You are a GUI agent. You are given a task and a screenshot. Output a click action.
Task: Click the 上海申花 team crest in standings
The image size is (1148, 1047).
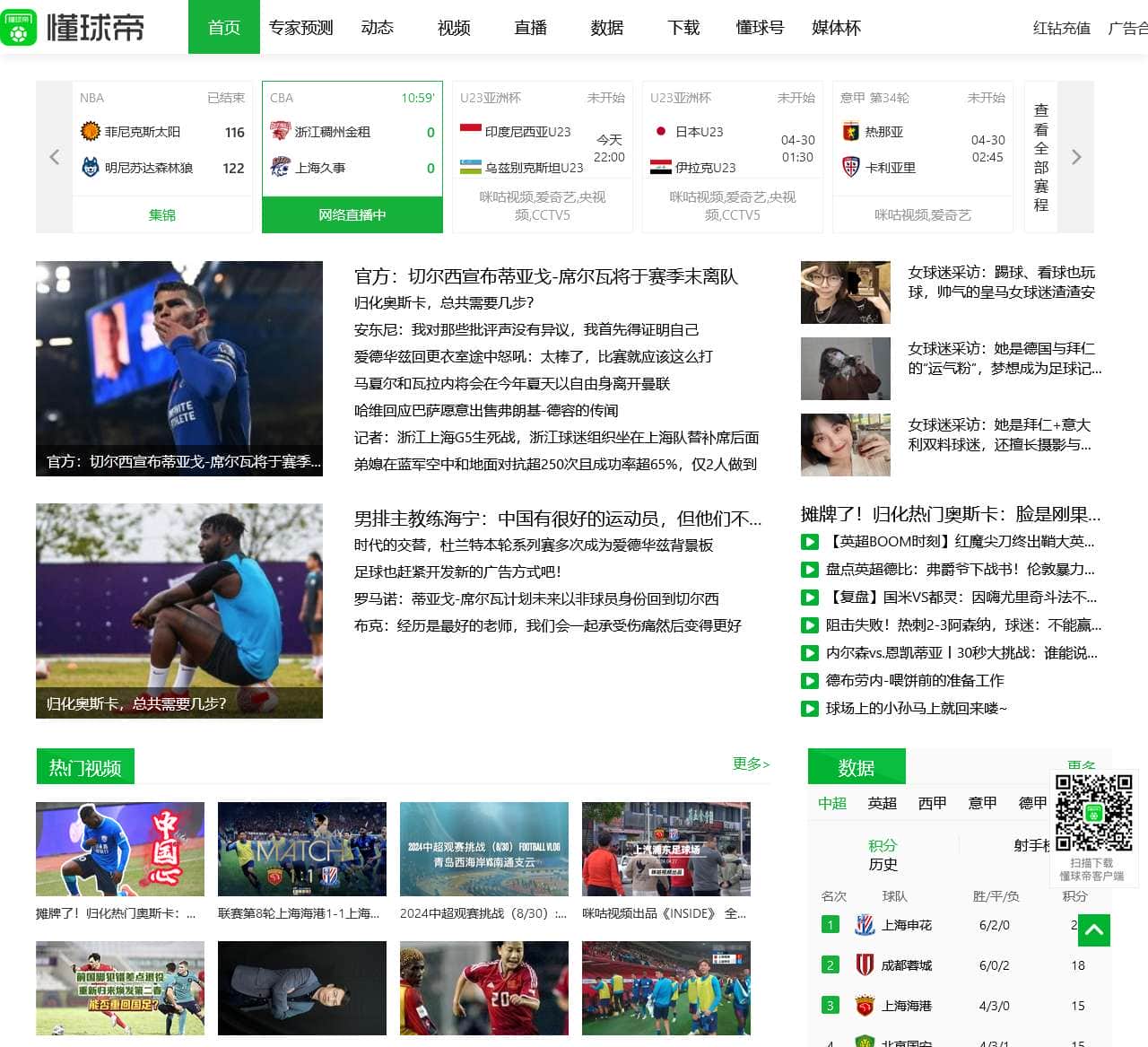pyautogui.click(x=865, y=925)
